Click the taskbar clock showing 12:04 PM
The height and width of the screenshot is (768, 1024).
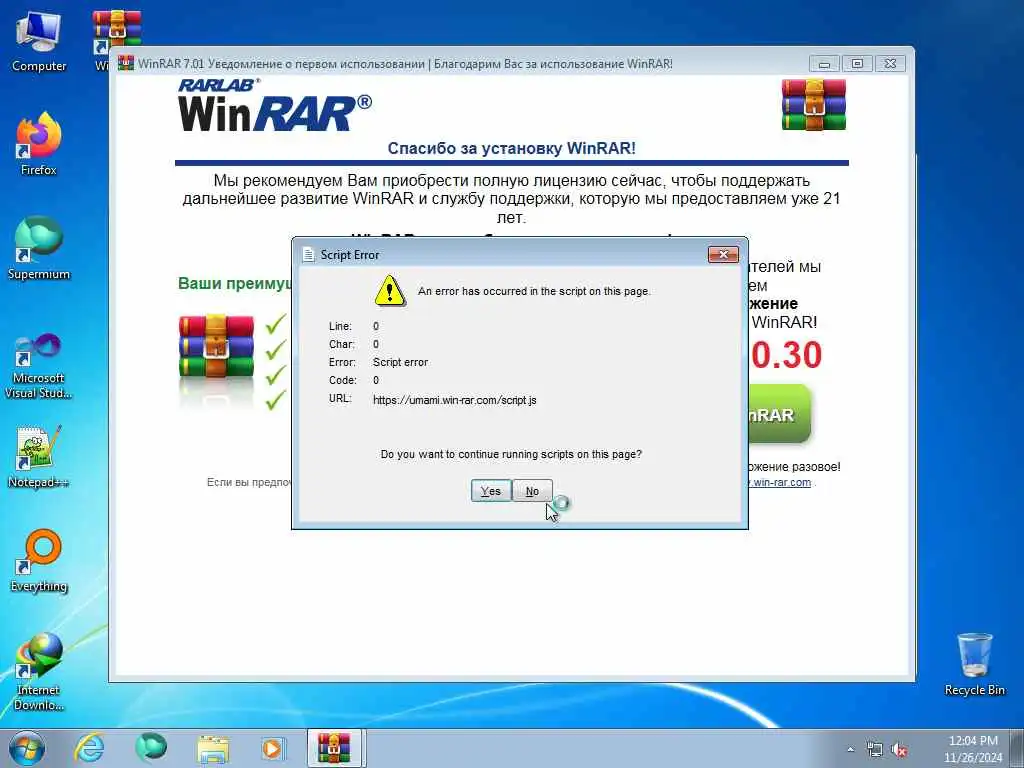[x=972, y=749]
